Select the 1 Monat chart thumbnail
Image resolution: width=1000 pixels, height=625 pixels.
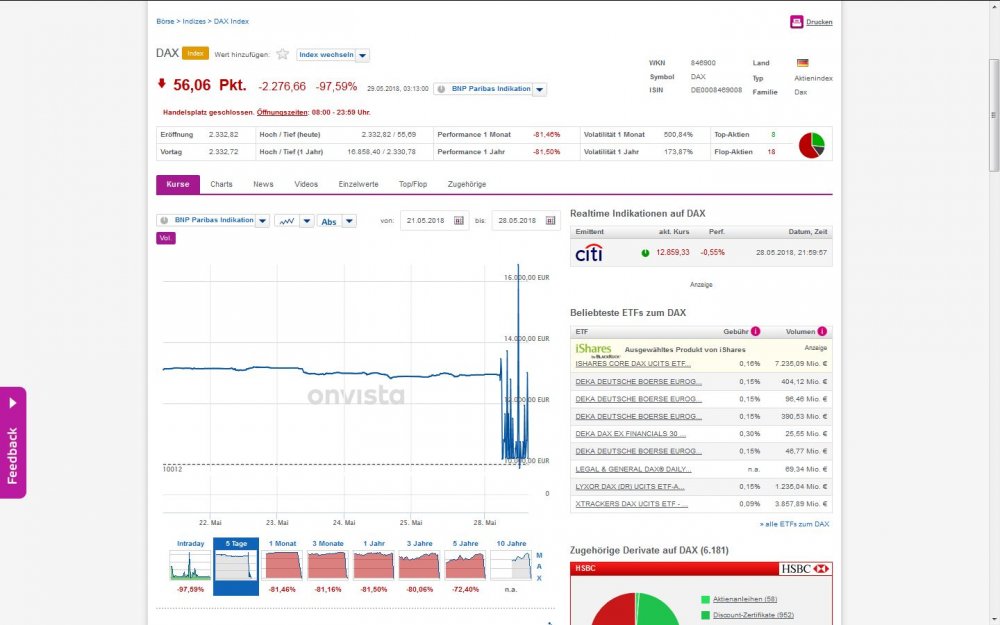tap(283, 566)
